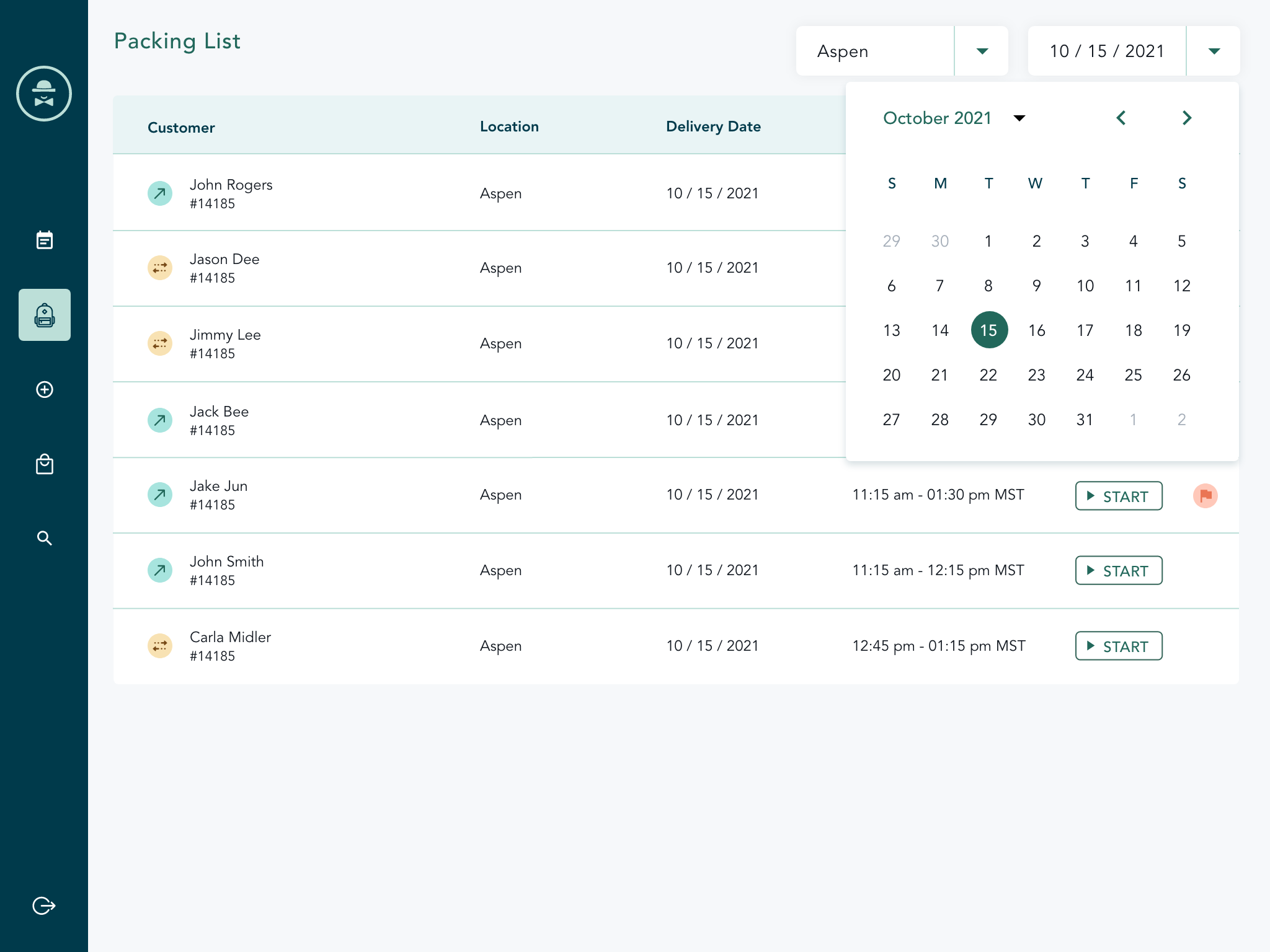1270x952 pixels.
Task: Select the backpack packing list sidebar icon
Action: coord(44,315)
